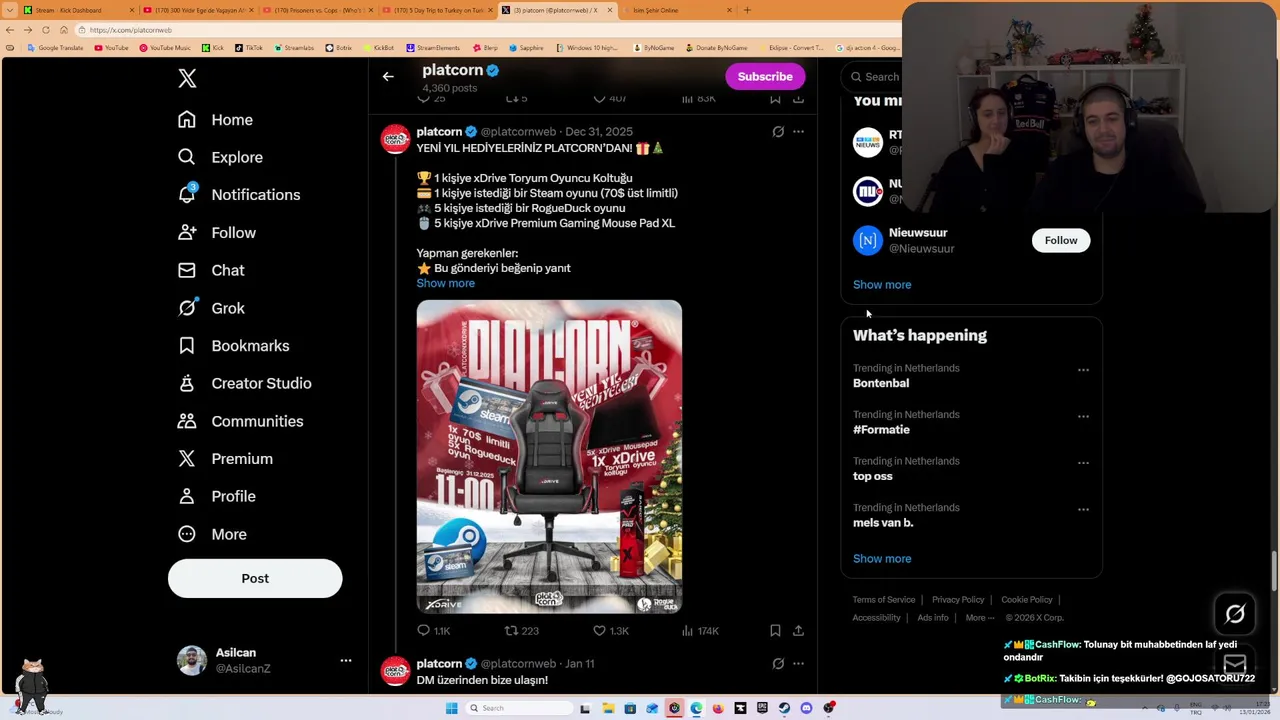The height and width of the screenshot is (720, 1280).
Task: Open options for the Bontenbal trend
Action: click(x=1083, y=370)
